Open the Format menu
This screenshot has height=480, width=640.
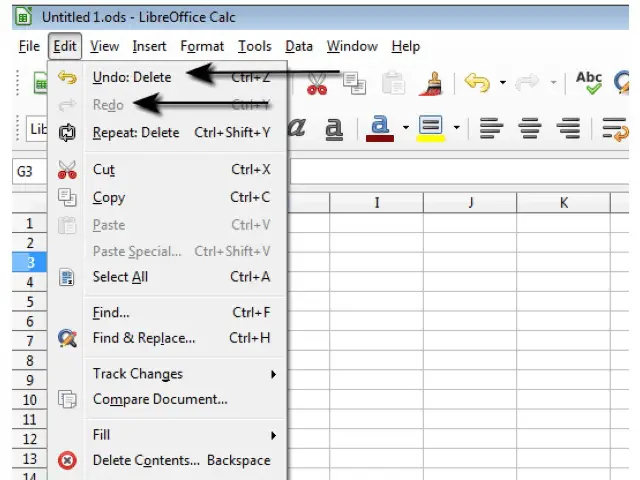coord(202,47)
